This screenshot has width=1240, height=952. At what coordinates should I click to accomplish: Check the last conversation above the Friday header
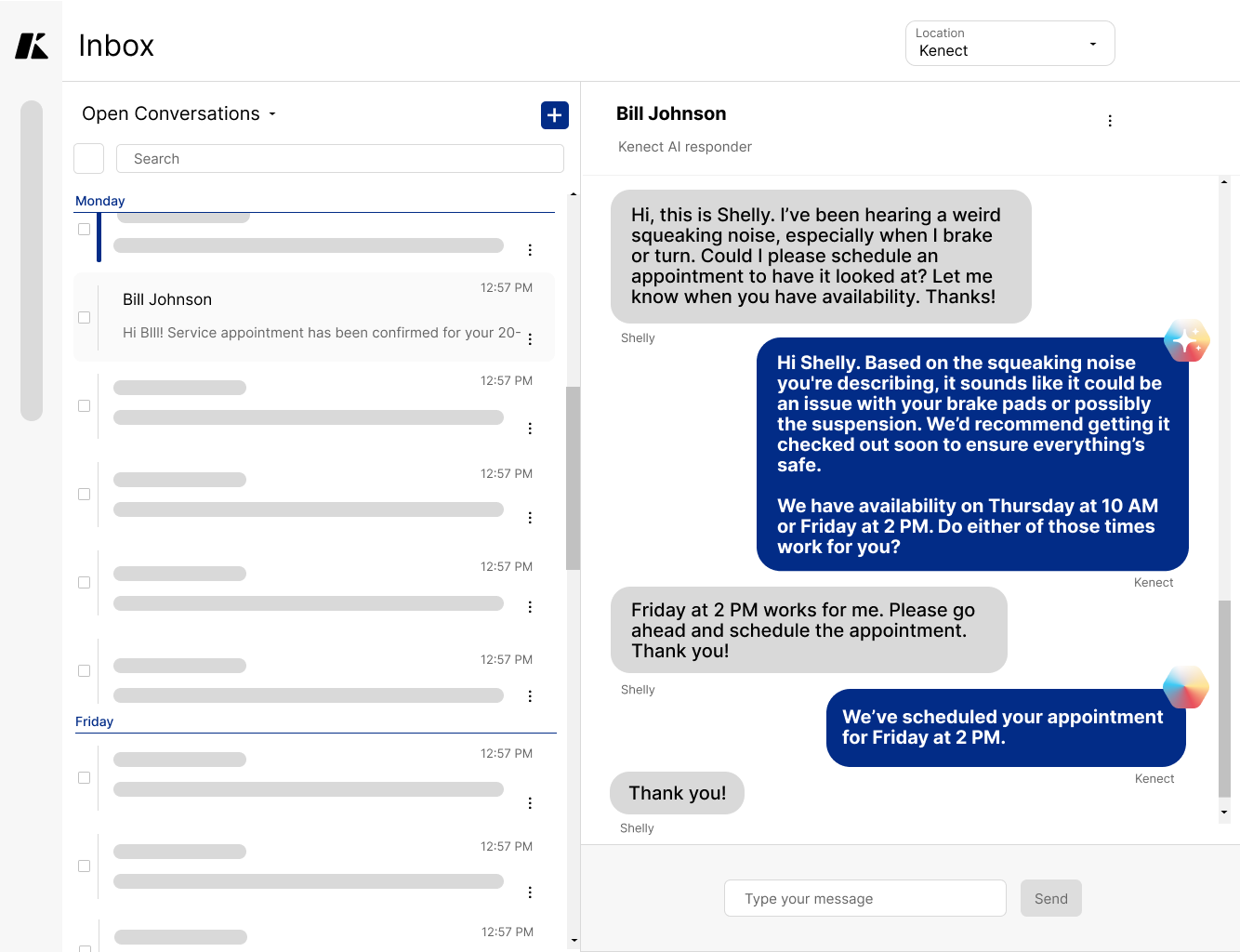[x=85, y=671]
